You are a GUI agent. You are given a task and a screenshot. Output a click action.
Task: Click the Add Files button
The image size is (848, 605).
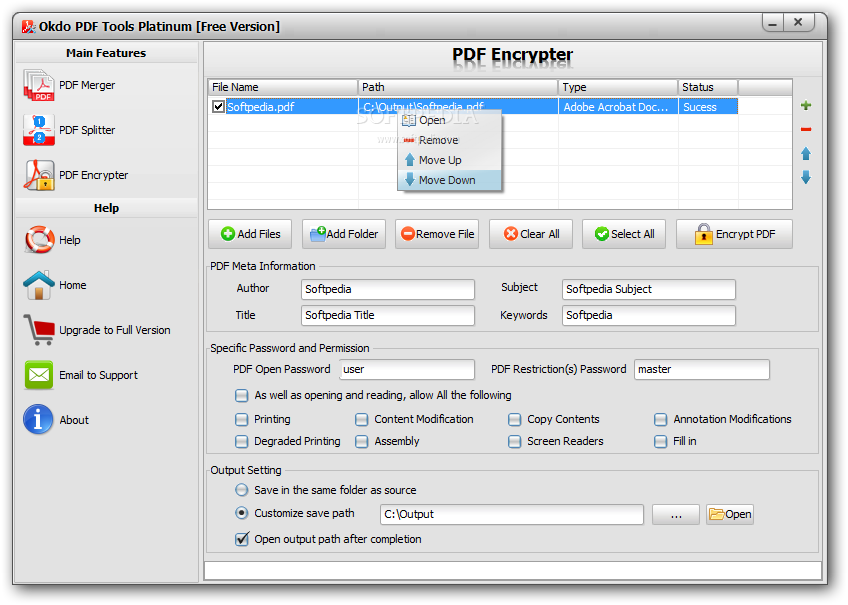250,234
